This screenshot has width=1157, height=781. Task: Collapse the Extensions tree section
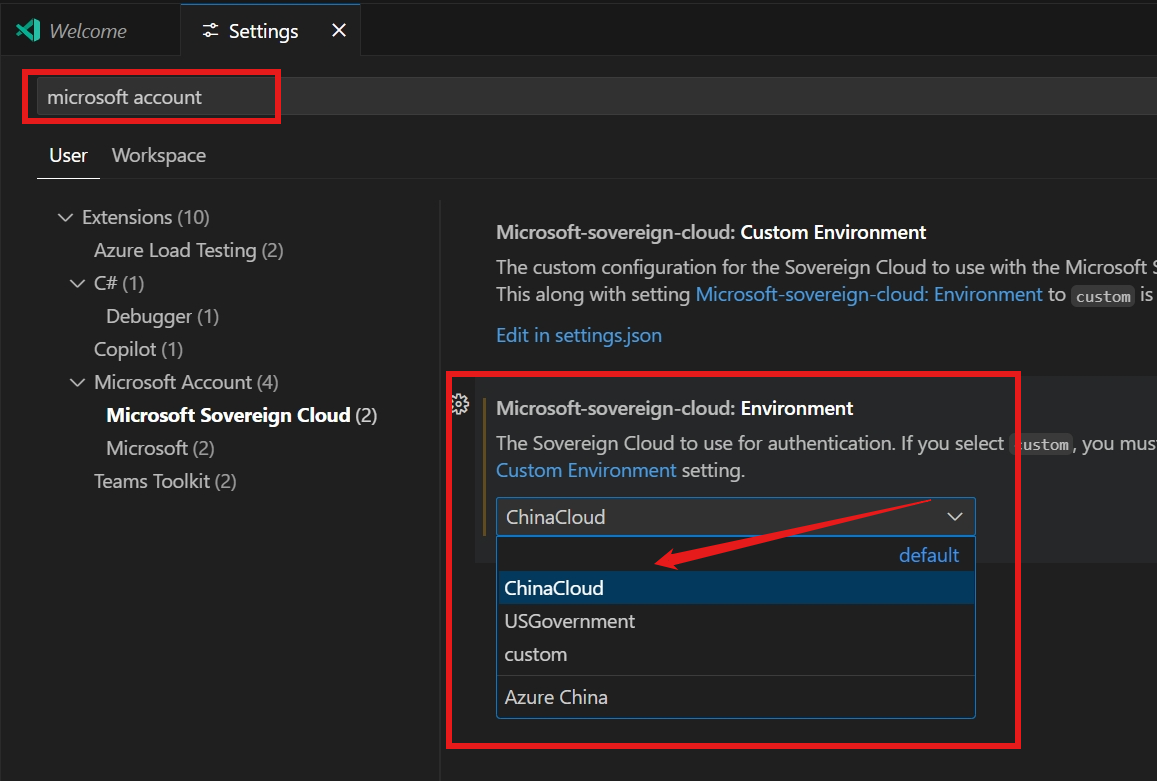(66, 217)
